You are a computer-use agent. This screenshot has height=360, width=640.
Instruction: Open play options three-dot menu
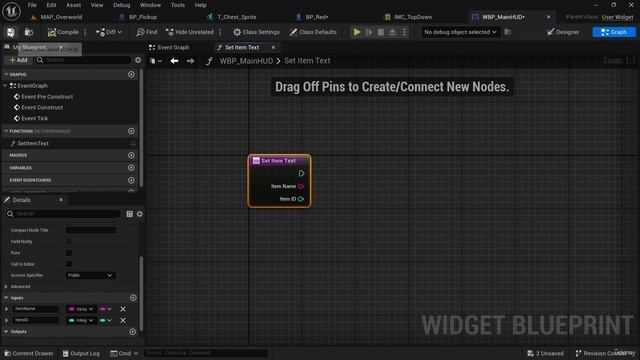[404, 32]
